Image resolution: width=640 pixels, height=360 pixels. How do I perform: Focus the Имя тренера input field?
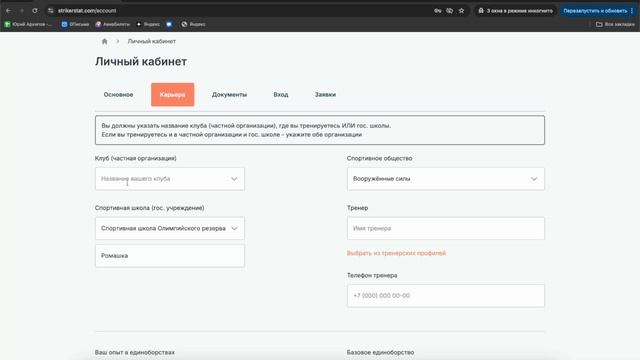coord(446,228)
